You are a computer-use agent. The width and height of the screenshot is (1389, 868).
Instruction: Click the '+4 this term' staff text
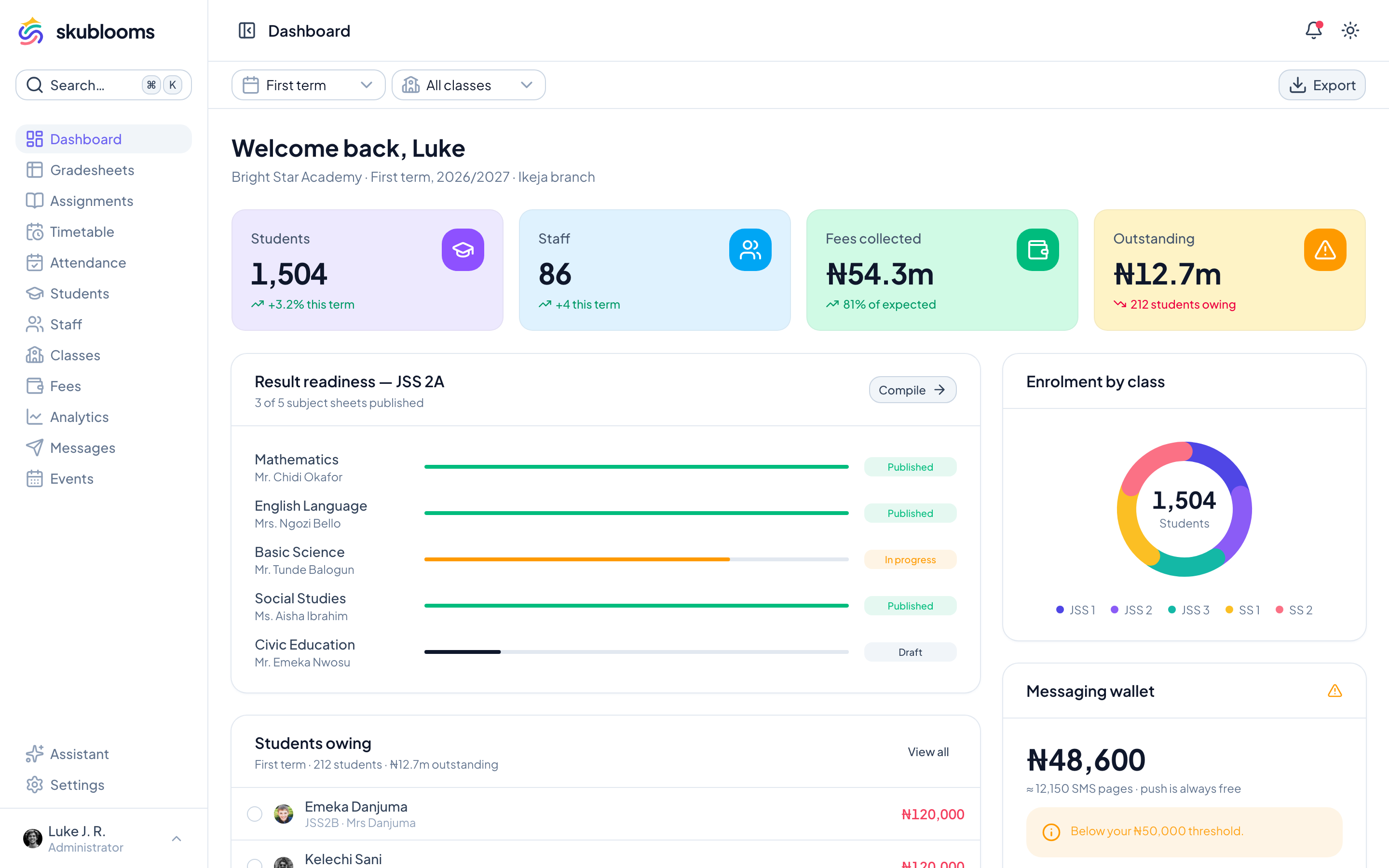[x=587, y=304]
